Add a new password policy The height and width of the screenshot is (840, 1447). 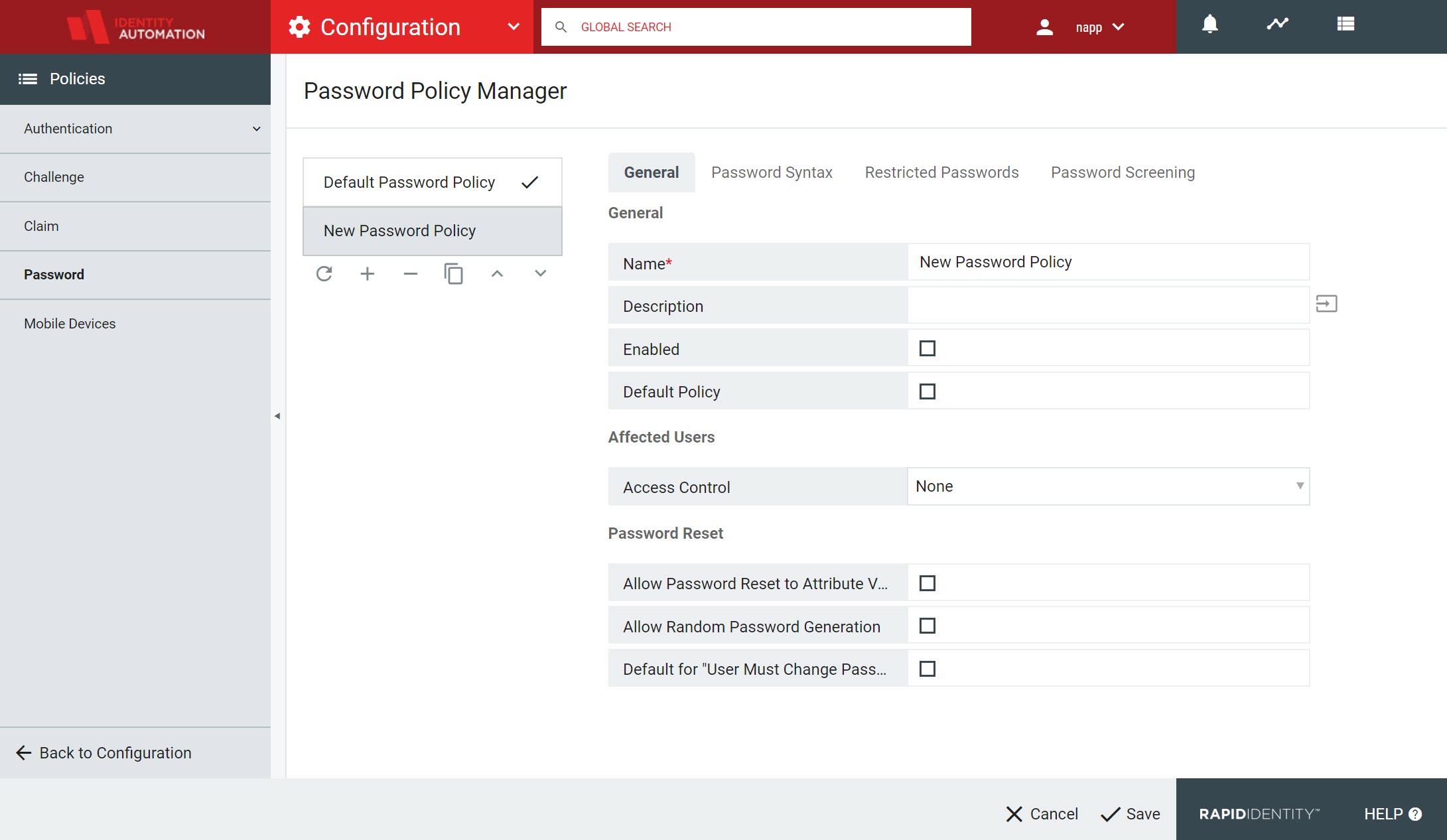(367, 273)
